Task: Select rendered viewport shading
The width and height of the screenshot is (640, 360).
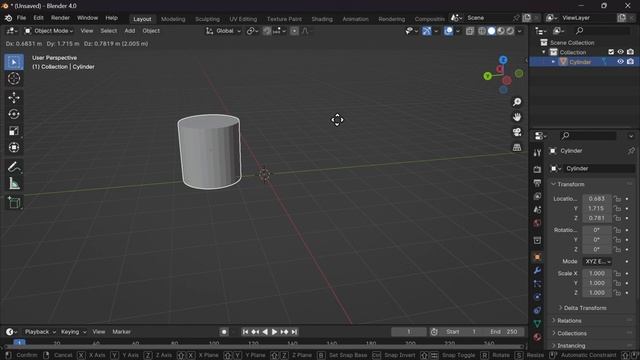Action: 510,31
